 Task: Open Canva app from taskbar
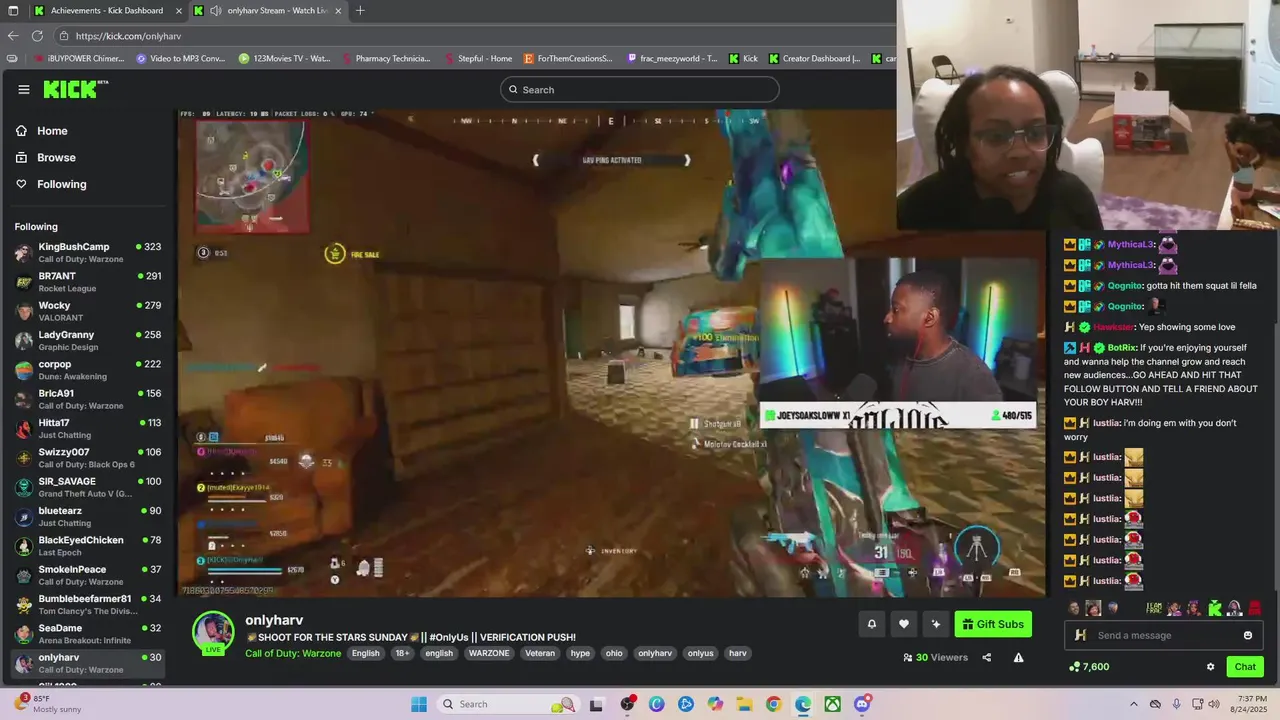656,704
